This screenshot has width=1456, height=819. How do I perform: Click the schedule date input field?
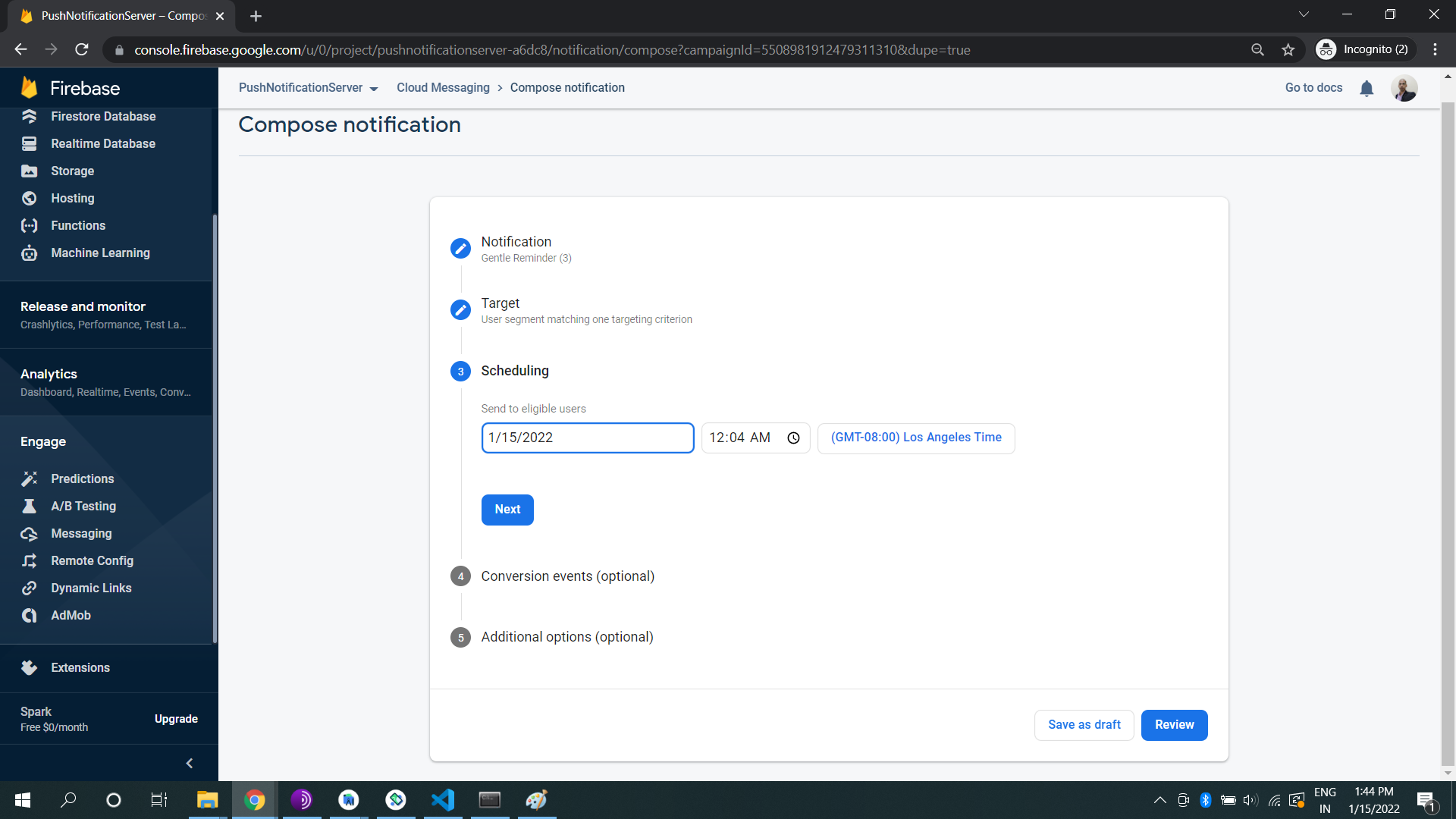(587, 438)
